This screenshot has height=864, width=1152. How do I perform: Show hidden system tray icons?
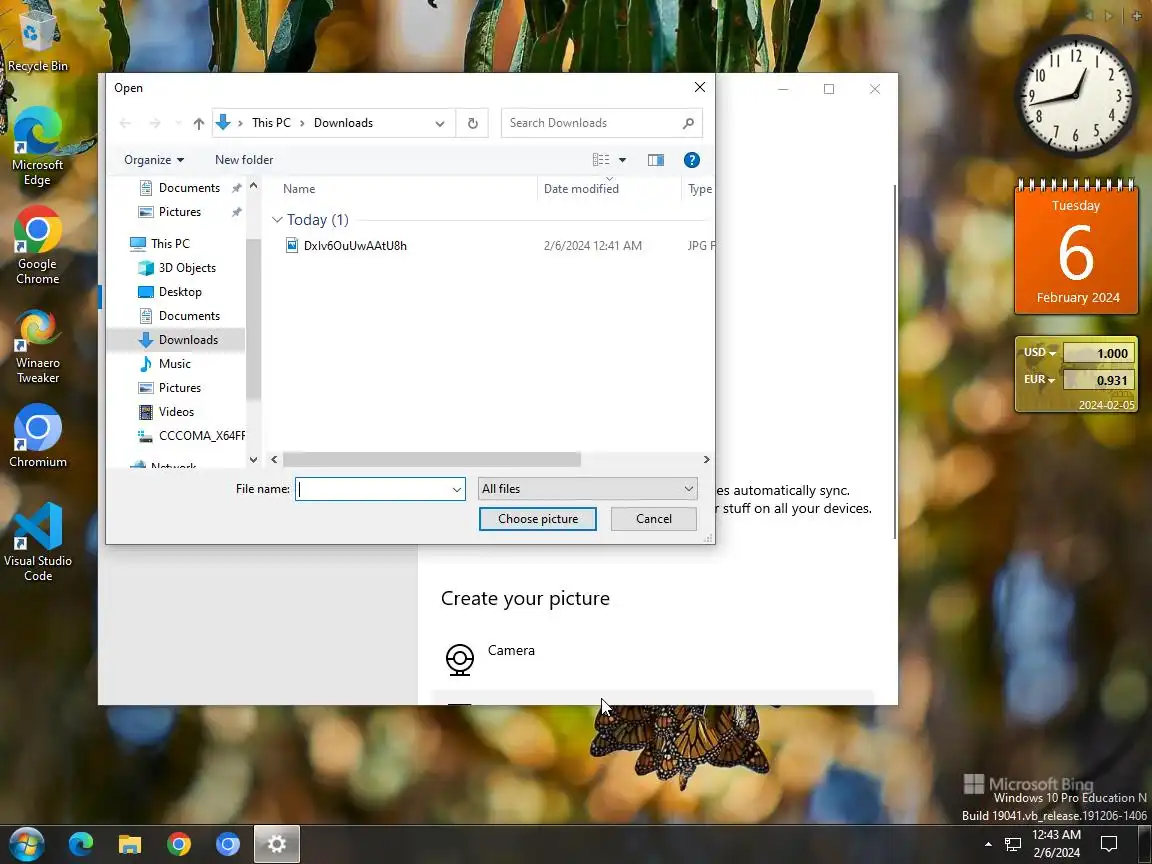pos(988,844)
